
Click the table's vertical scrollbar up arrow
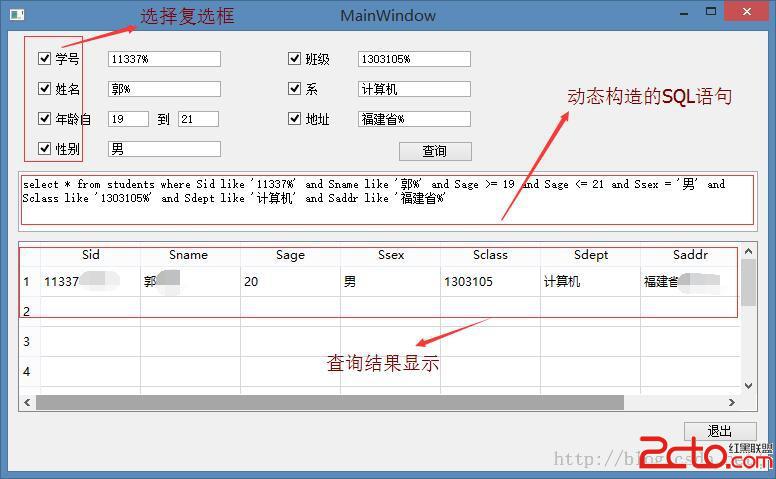click(x=748, y=251)
